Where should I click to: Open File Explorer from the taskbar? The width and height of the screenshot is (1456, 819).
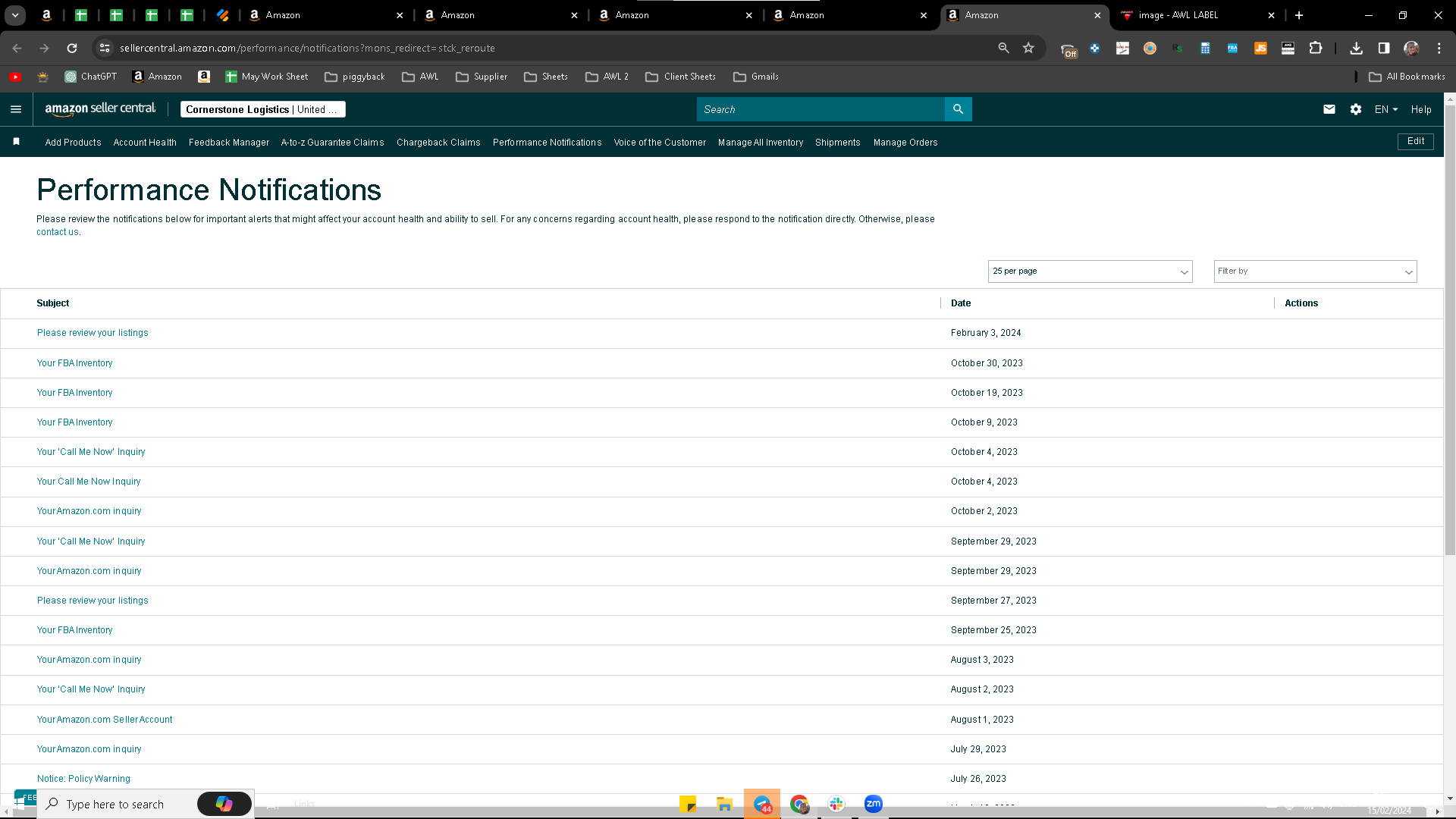[724, 804]
